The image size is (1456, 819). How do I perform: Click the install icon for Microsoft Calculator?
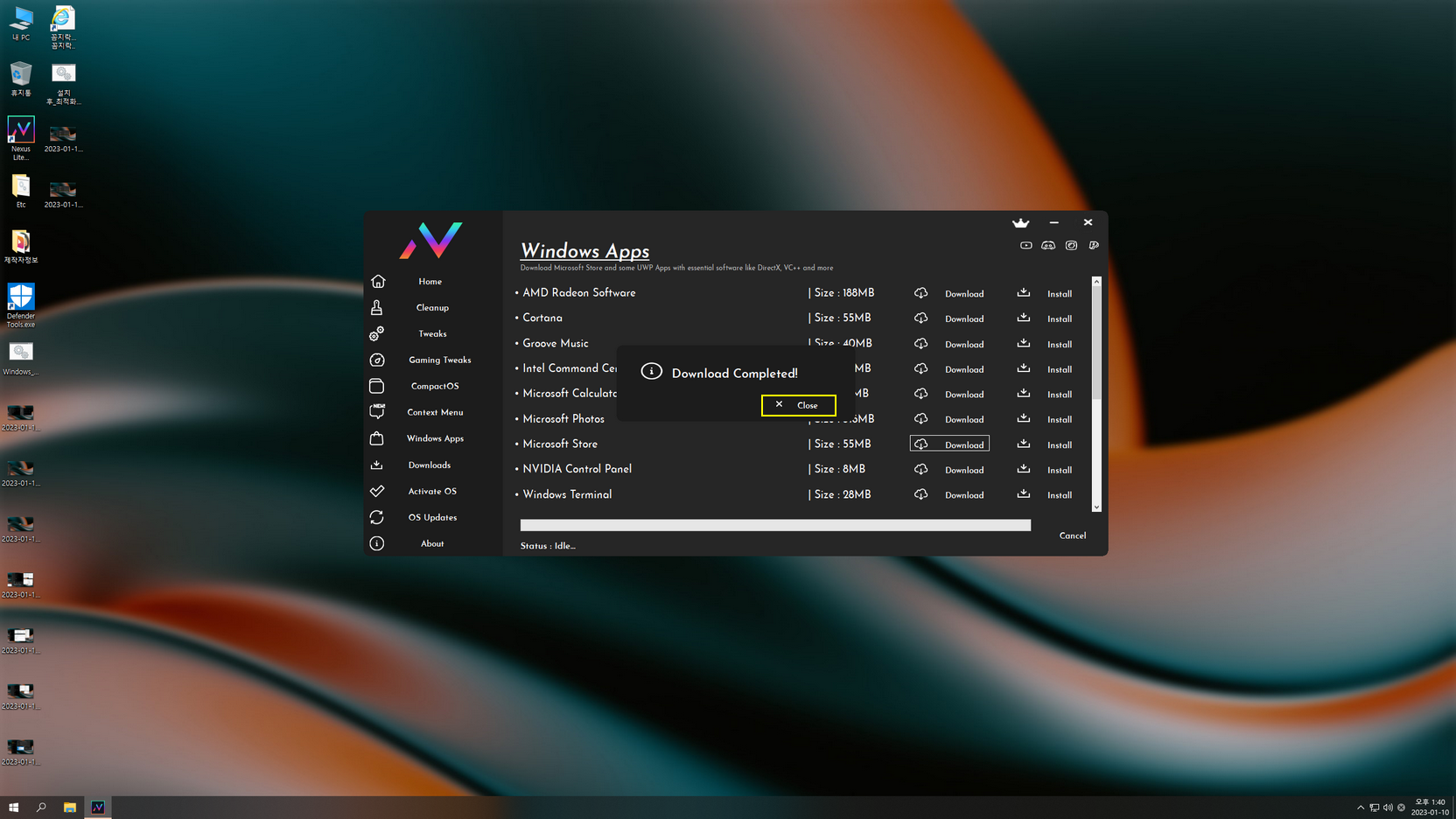click(x=1024, y=394)
